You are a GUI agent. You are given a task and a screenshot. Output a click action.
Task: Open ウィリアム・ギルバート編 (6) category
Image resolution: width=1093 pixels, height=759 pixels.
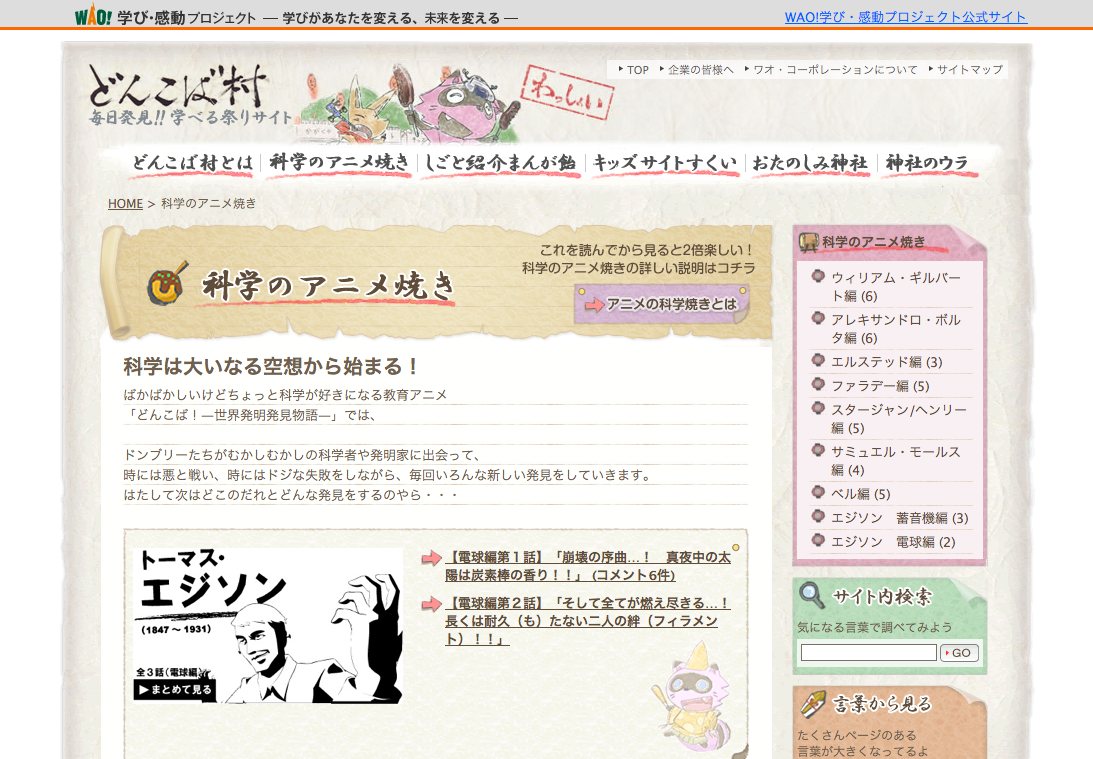pyautogui.click(x=895, y=286)
